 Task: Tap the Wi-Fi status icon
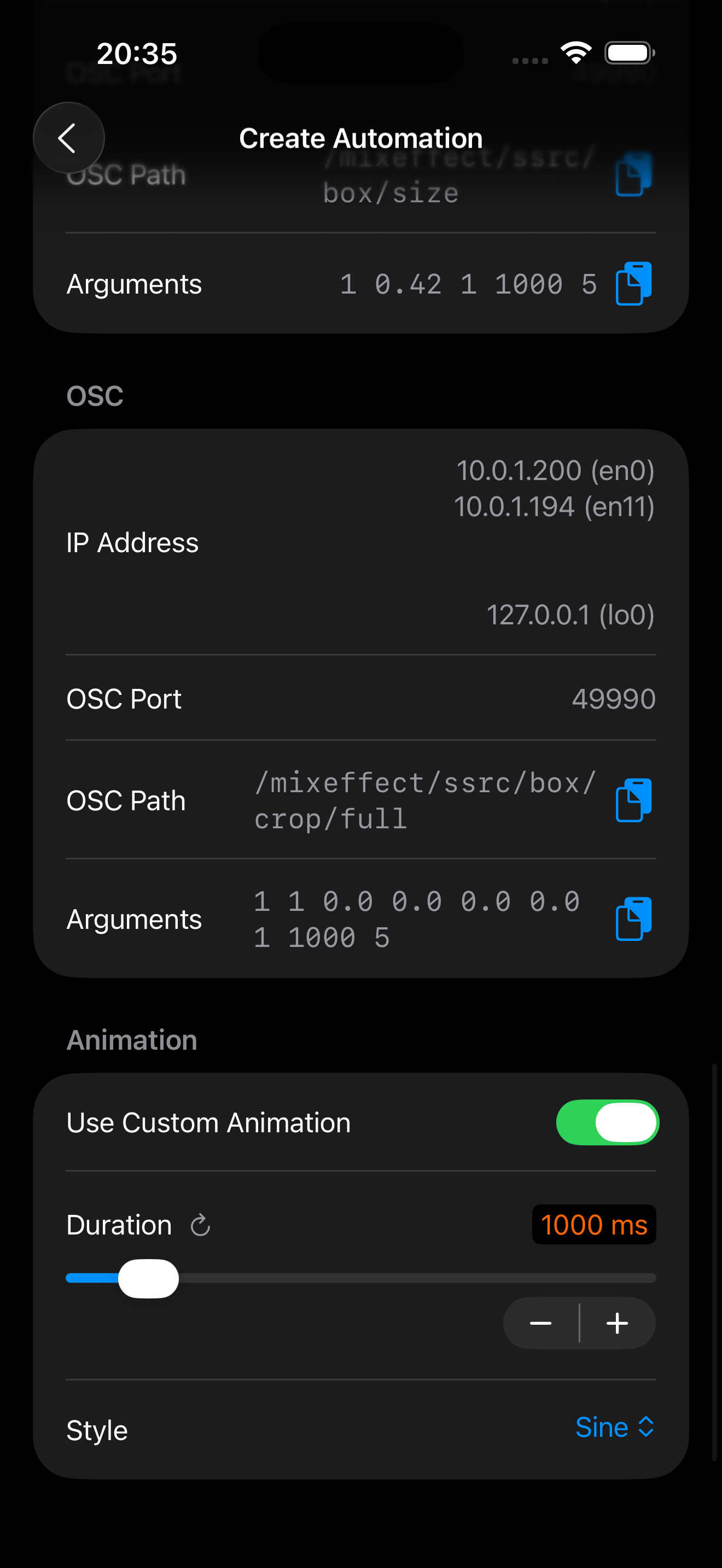tap(576, 53)
